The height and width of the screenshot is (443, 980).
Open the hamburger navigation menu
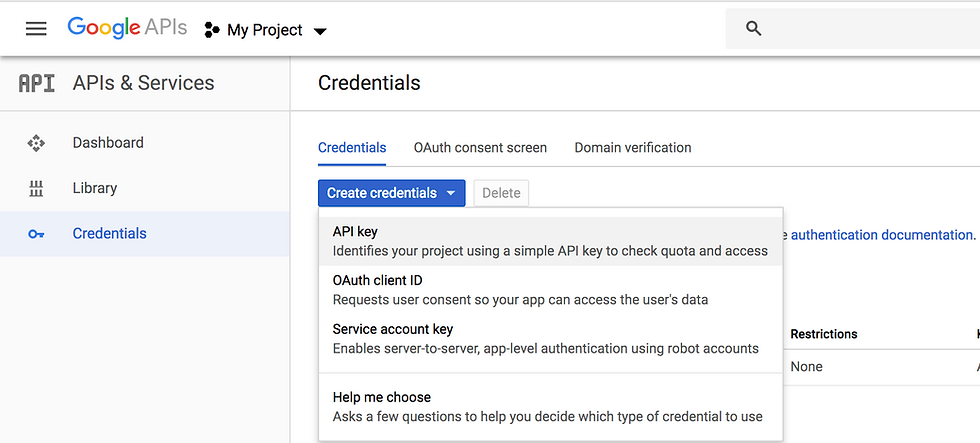36,29
